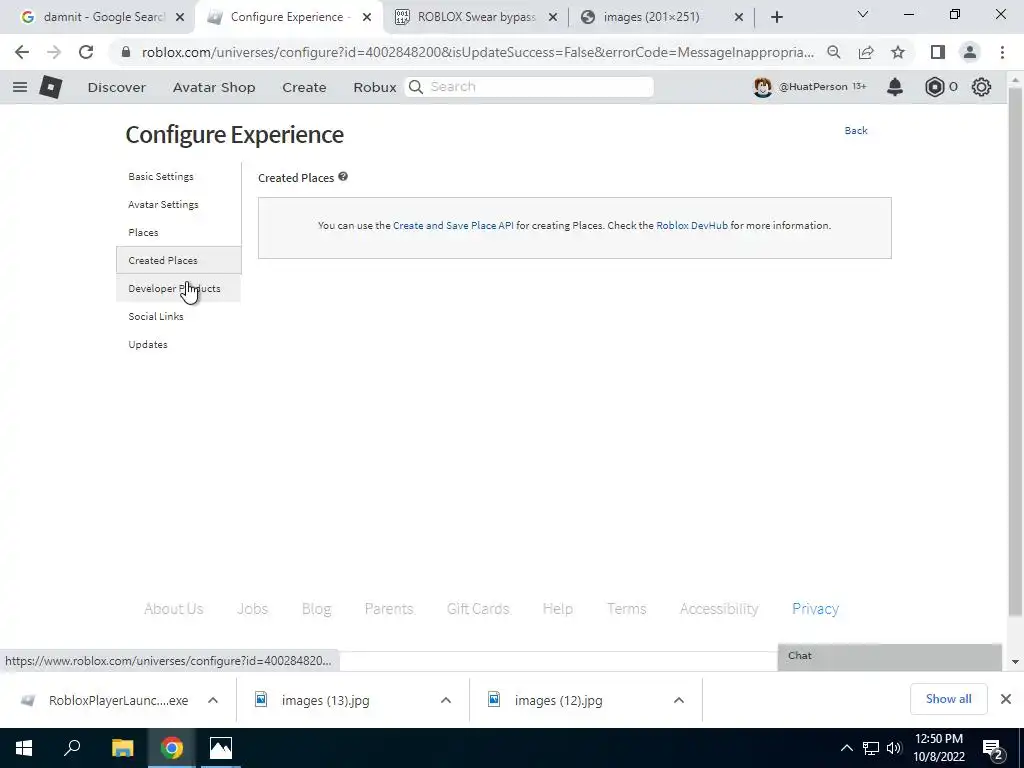
Task: Open the Chrome three-dot menu
Action: (1002, 52)
